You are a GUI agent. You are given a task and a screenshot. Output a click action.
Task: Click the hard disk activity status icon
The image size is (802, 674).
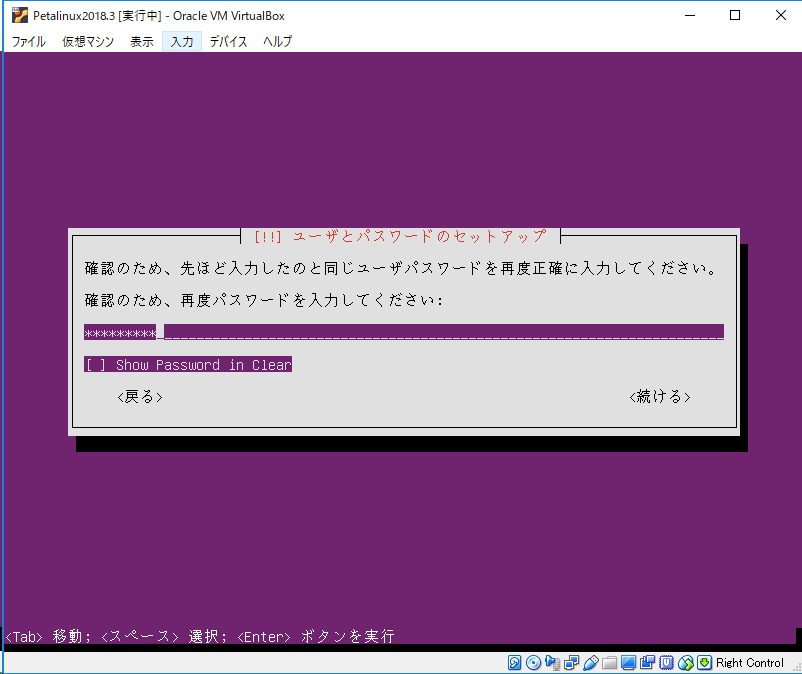[513, 662]
